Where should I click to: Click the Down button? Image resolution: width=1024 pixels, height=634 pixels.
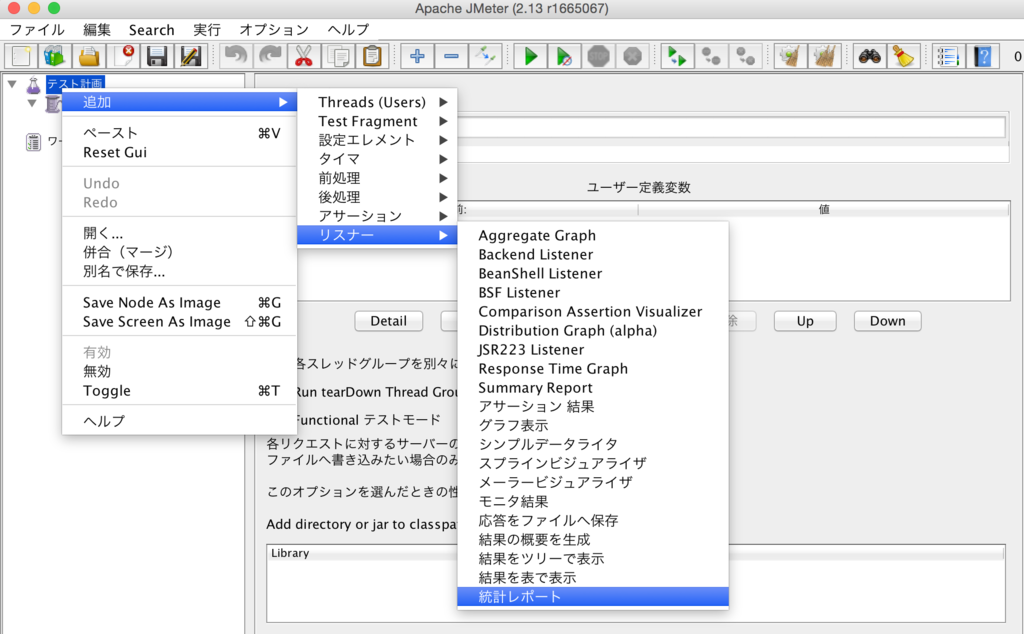[888, 321]
